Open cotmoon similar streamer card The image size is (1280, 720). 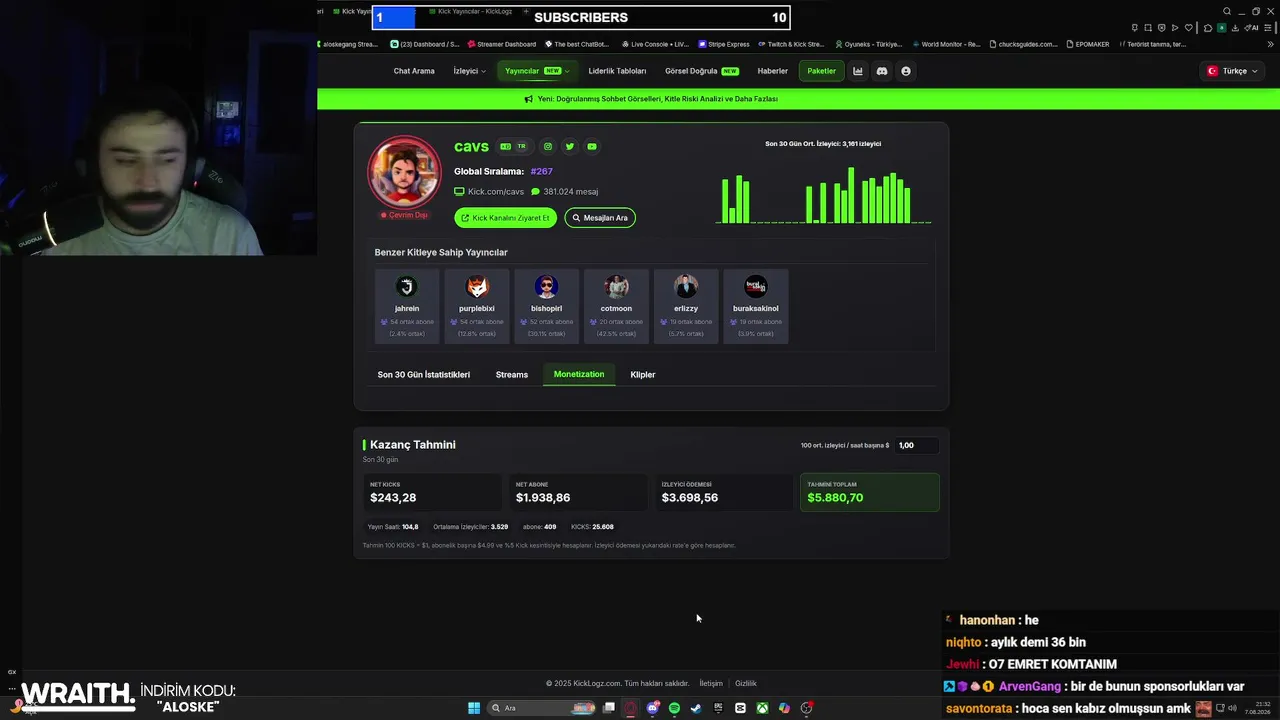click(616, 306)
